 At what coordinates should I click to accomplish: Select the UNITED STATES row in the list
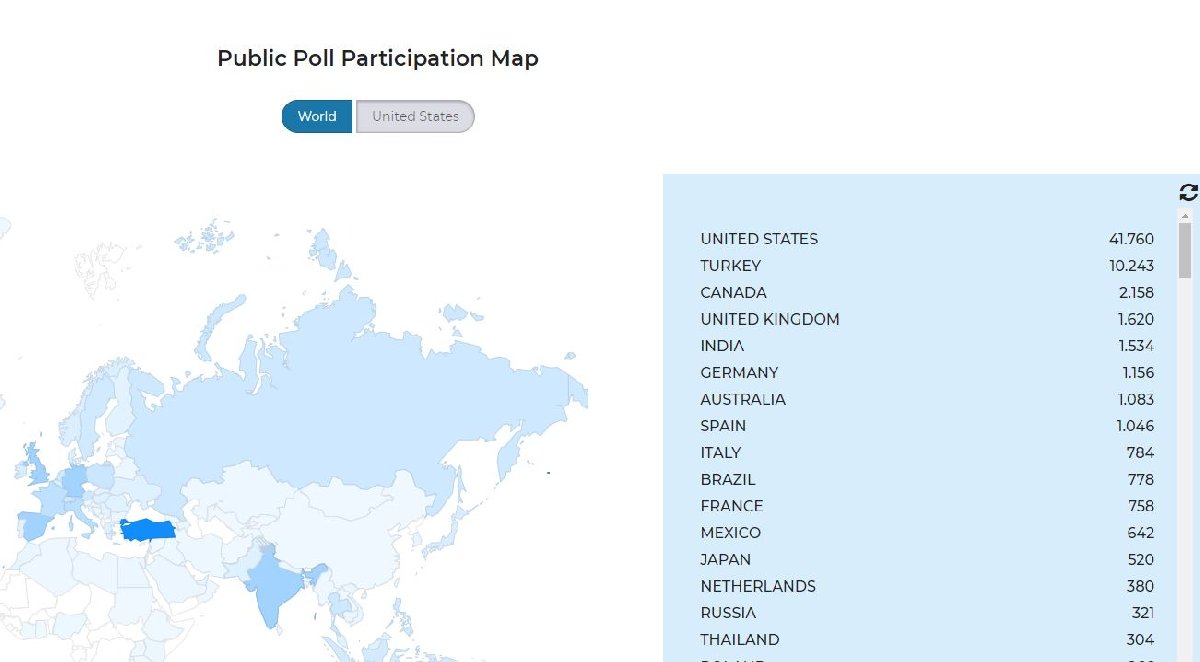[759, 239]
